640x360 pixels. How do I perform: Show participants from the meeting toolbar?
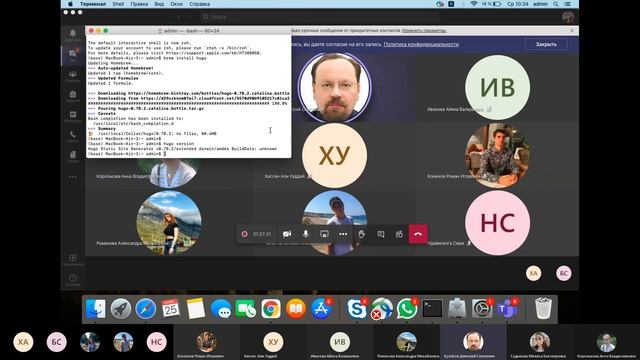399,234
